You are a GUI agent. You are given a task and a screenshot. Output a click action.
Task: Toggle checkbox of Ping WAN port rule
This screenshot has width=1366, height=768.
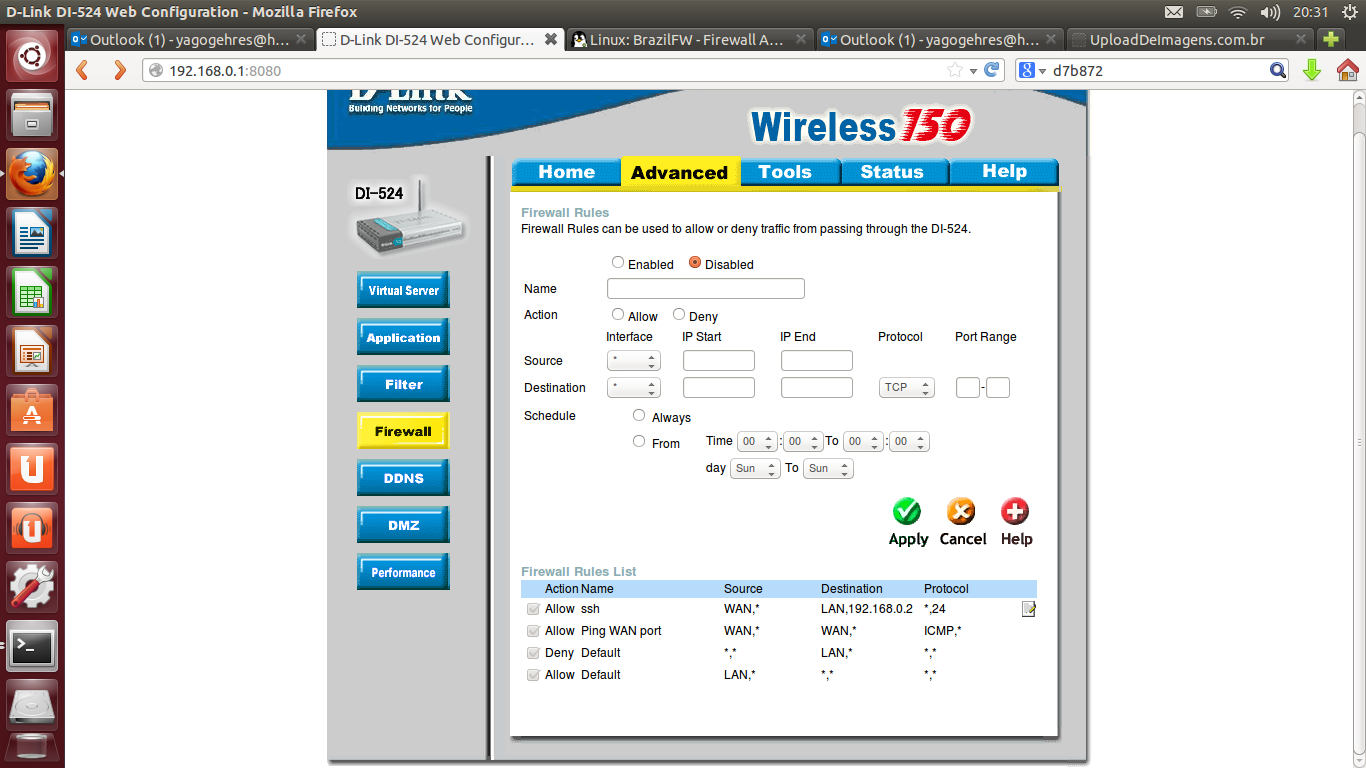coord(533,631)
